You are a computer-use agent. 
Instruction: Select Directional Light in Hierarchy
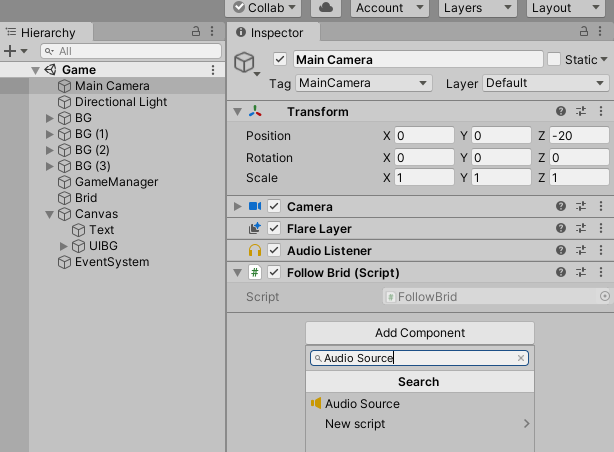click(x=121, y=102)
